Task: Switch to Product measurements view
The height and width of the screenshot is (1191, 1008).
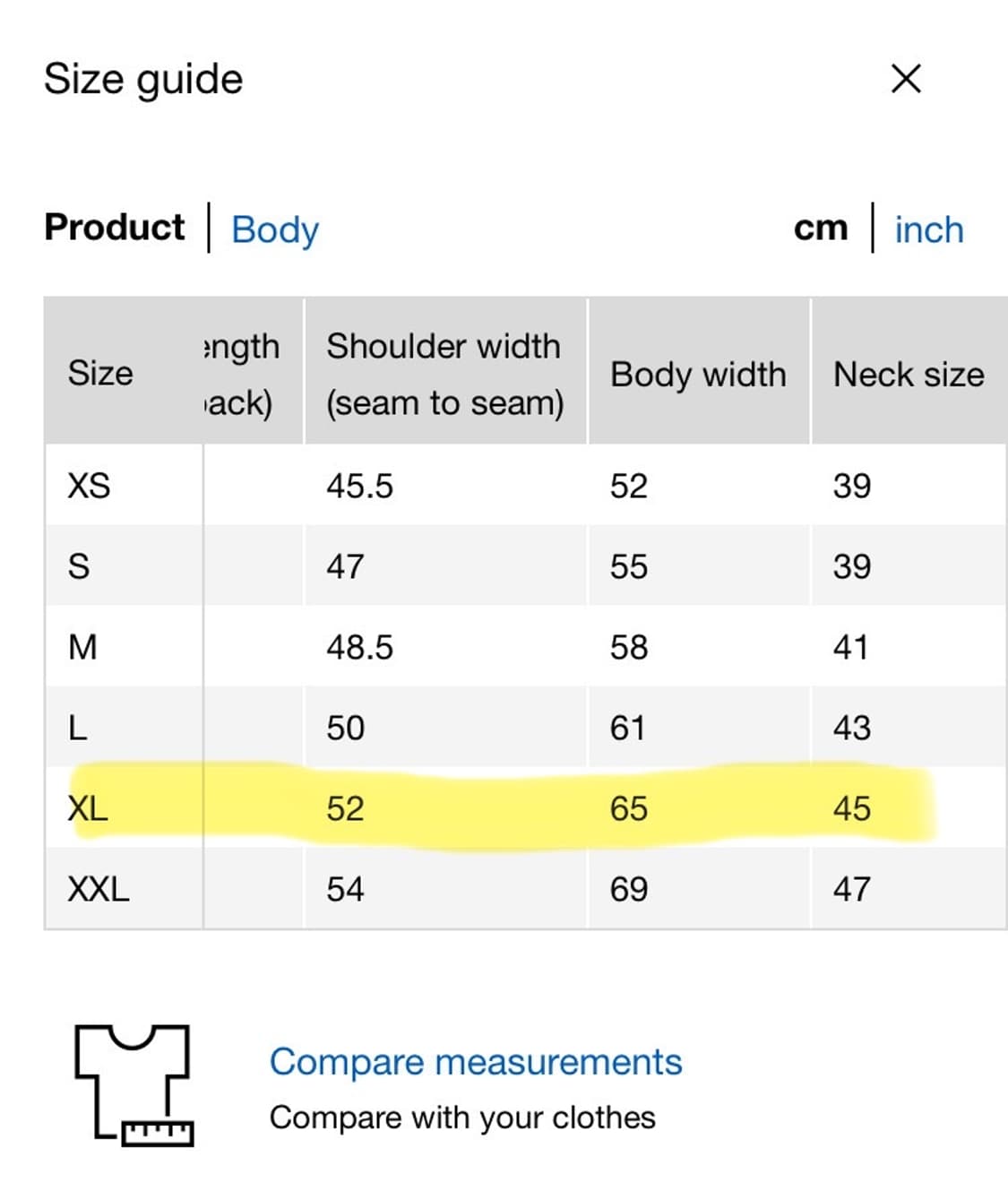Action: (115, 227)
